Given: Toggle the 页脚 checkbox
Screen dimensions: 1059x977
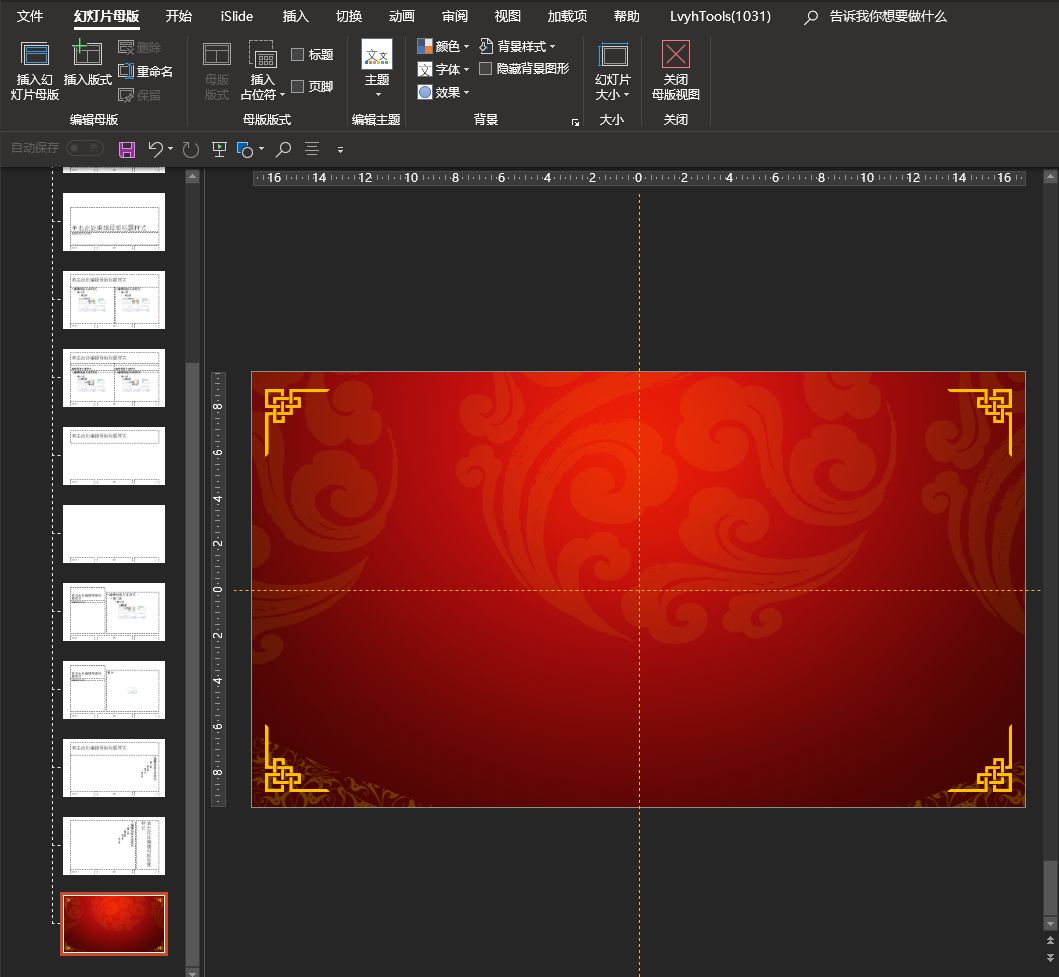Looking at the screenshot, I should click(x=298, y=87).
